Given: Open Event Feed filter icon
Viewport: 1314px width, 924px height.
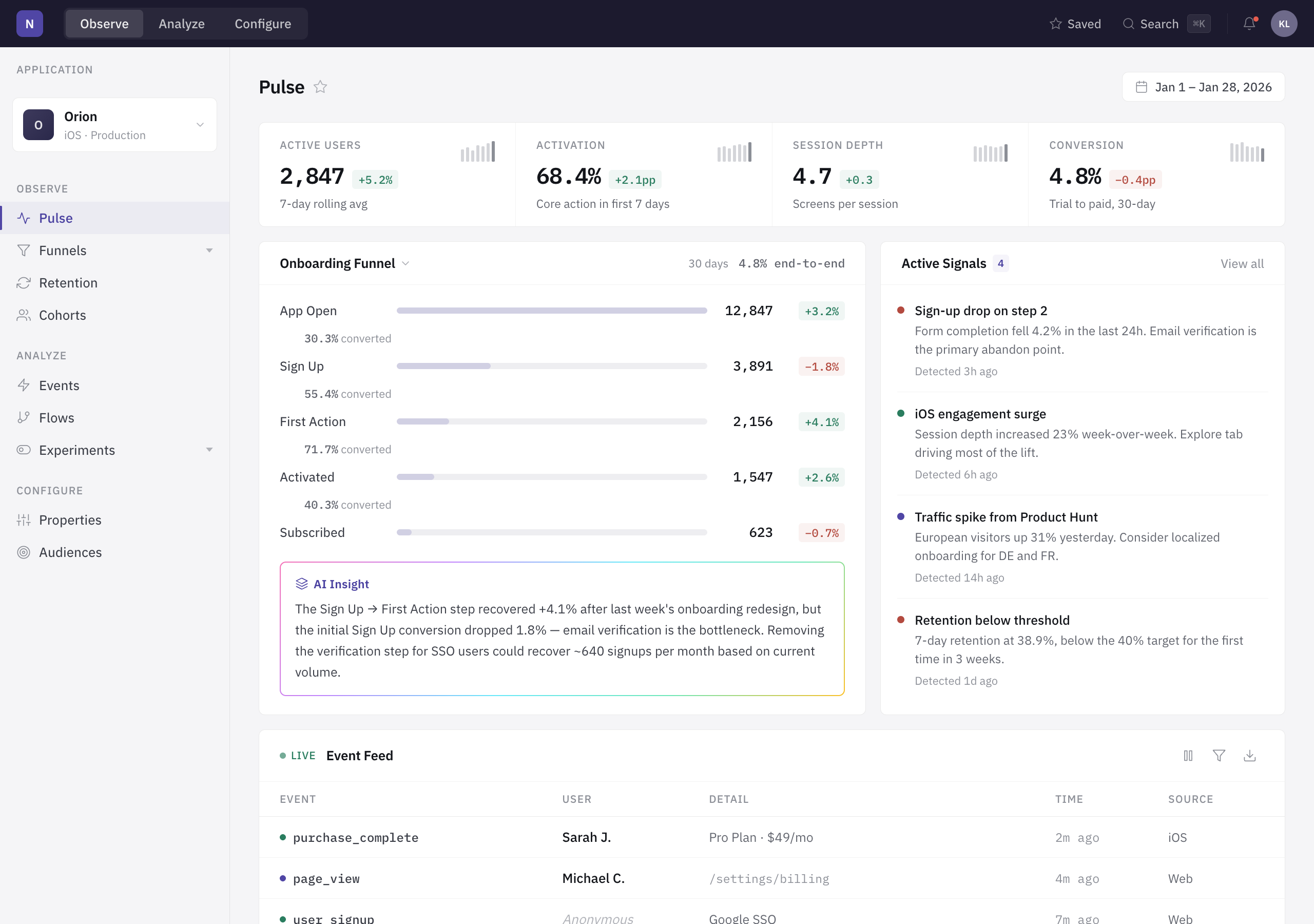Looking at the screenshot, I should point(1219,756).
